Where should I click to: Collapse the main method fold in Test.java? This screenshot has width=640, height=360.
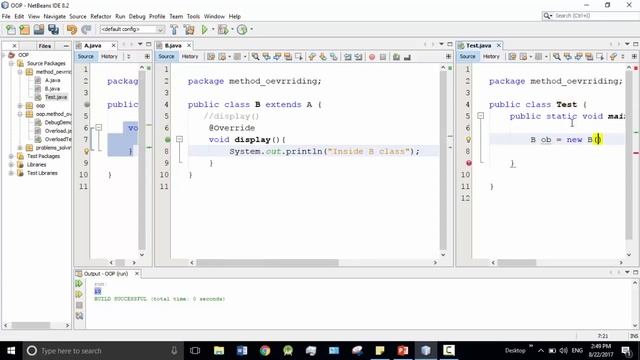(480, 116)
